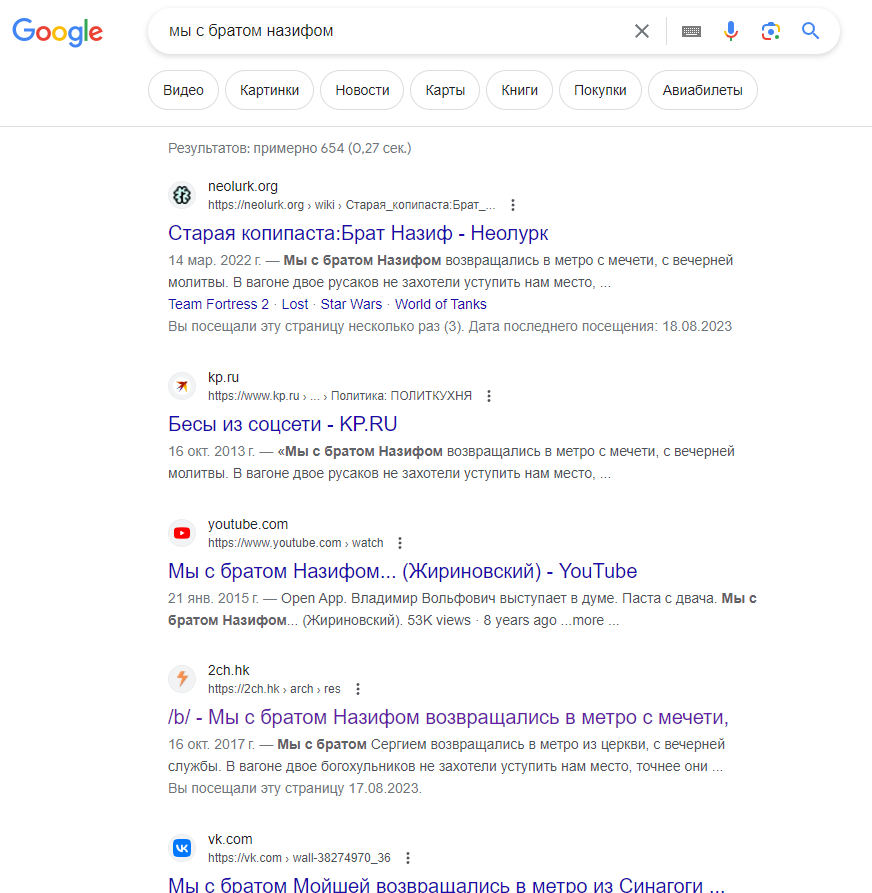Go to Google home via logo
Viewport: 872px width, 893px height.
(58, 32)
